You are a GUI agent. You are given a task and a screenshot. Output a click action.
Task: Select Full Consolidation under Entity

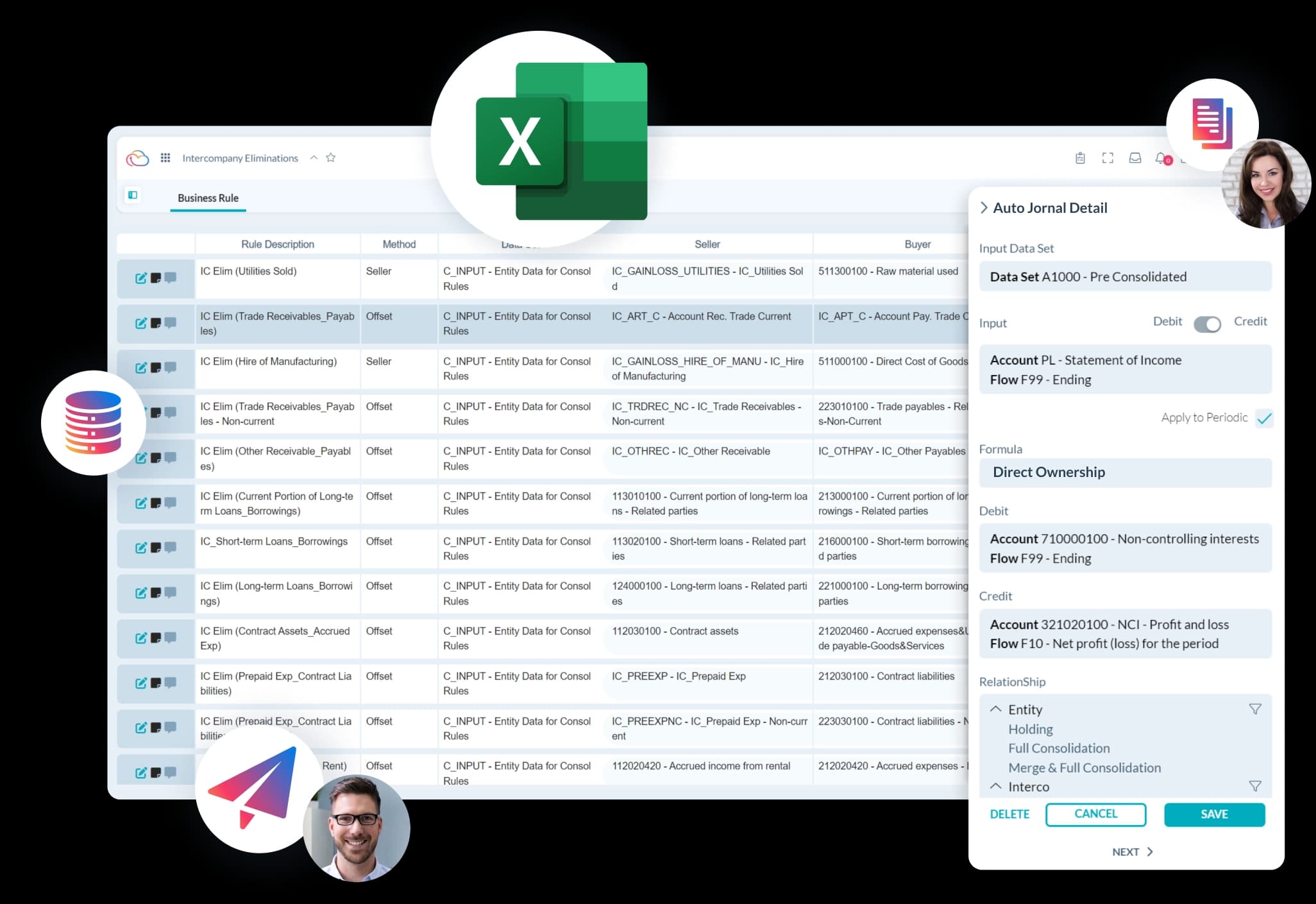click(1058, 748)
